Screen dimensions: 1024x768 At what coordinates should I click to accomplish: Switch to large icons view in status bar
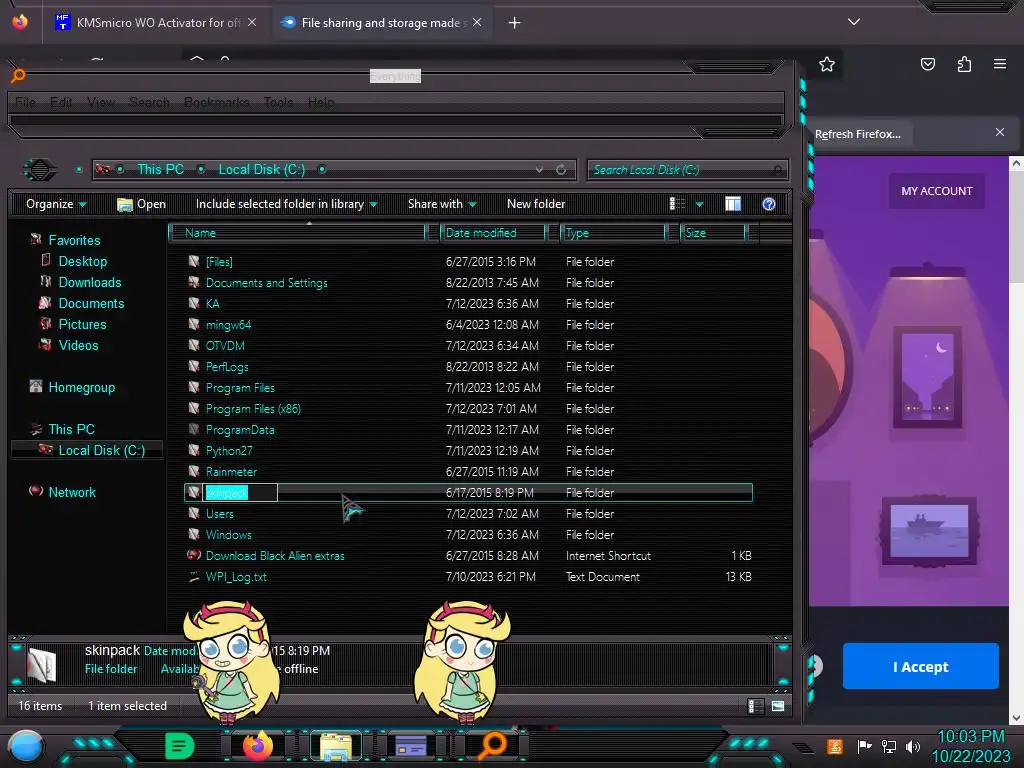778,706
